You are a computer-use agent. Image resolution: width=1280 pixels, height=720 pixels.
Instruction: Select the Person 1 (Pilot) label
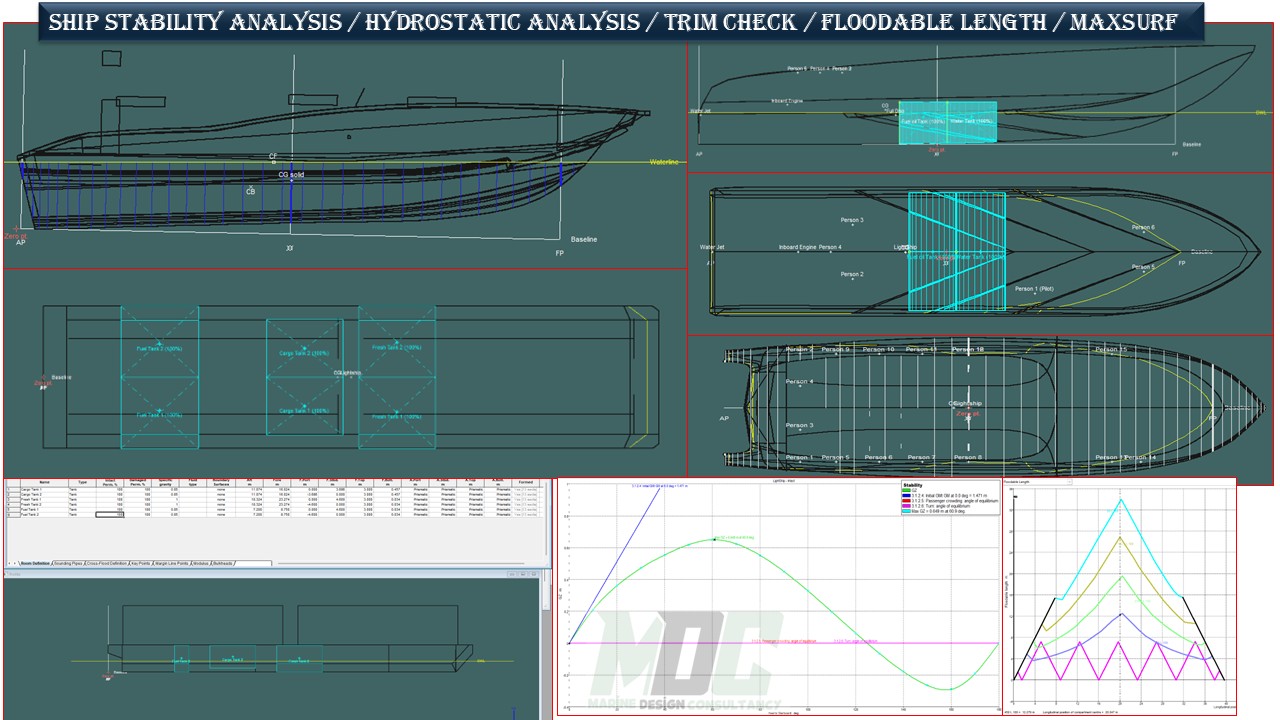coord(1034,289)
